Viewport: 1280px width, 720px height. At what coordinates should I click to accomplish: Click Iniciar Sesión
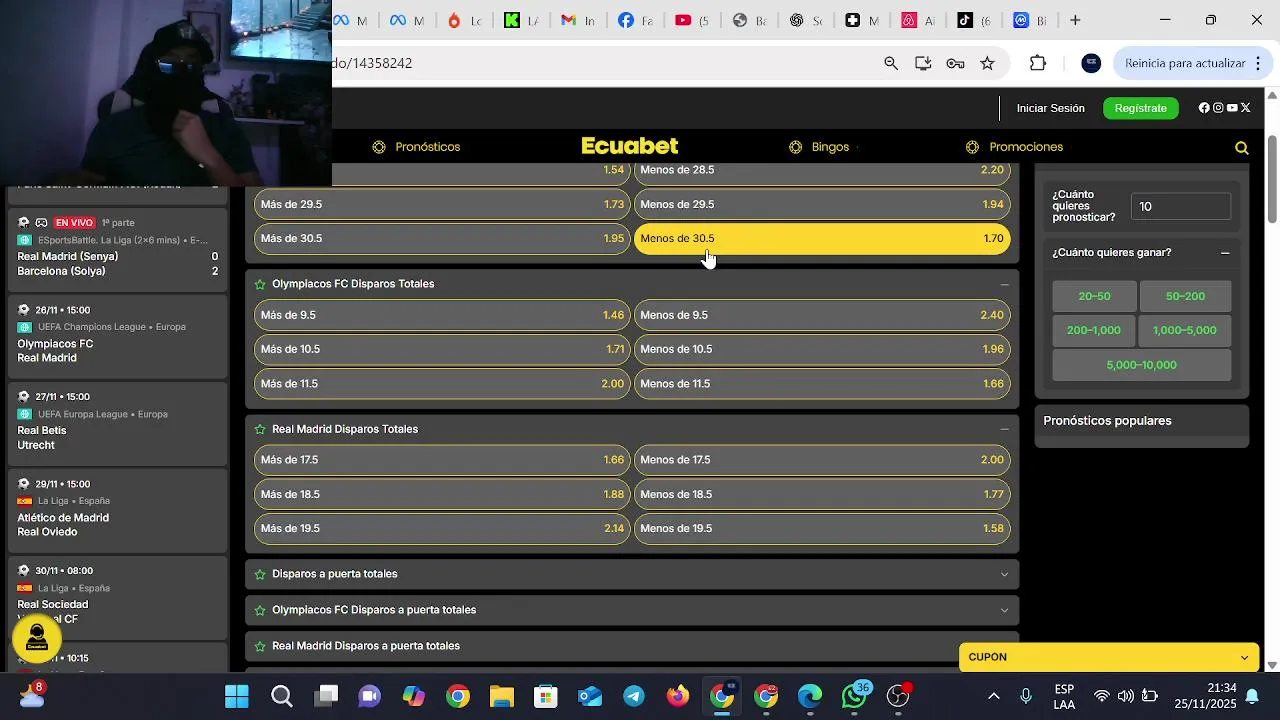click(1050, 108)
